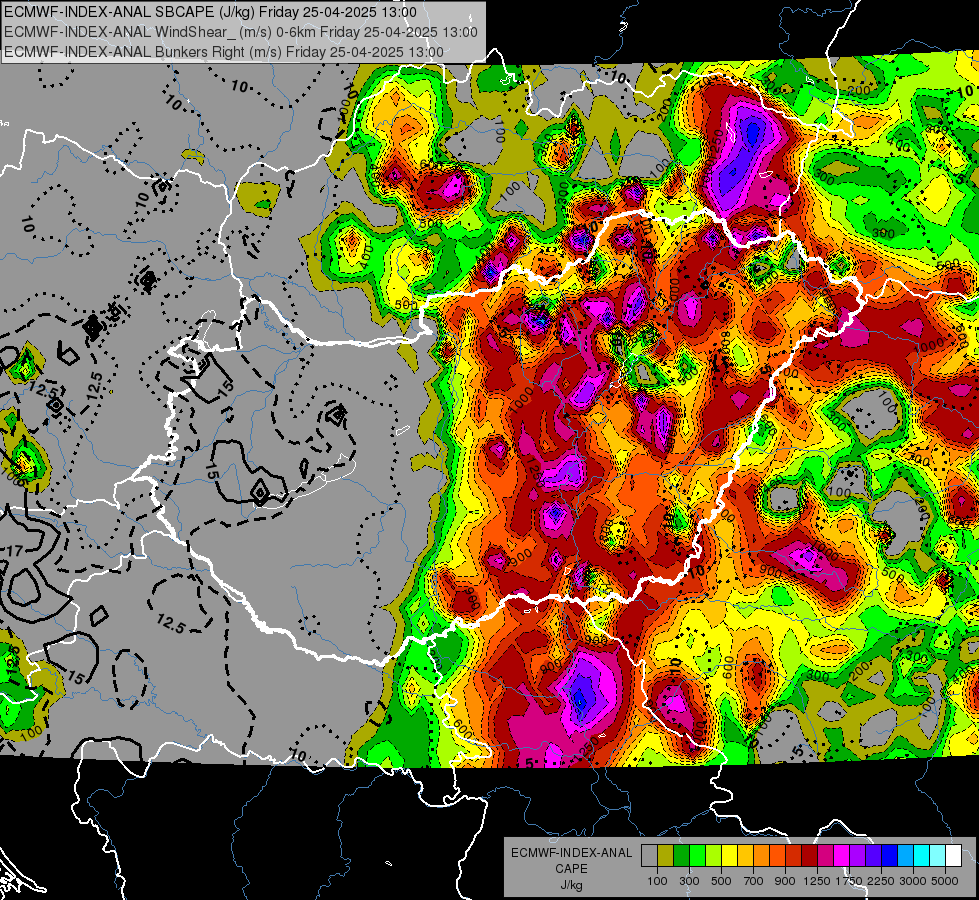Click the WindShear 0-6km title line
This screenshot has height=900, width=979.
[241, 32]
